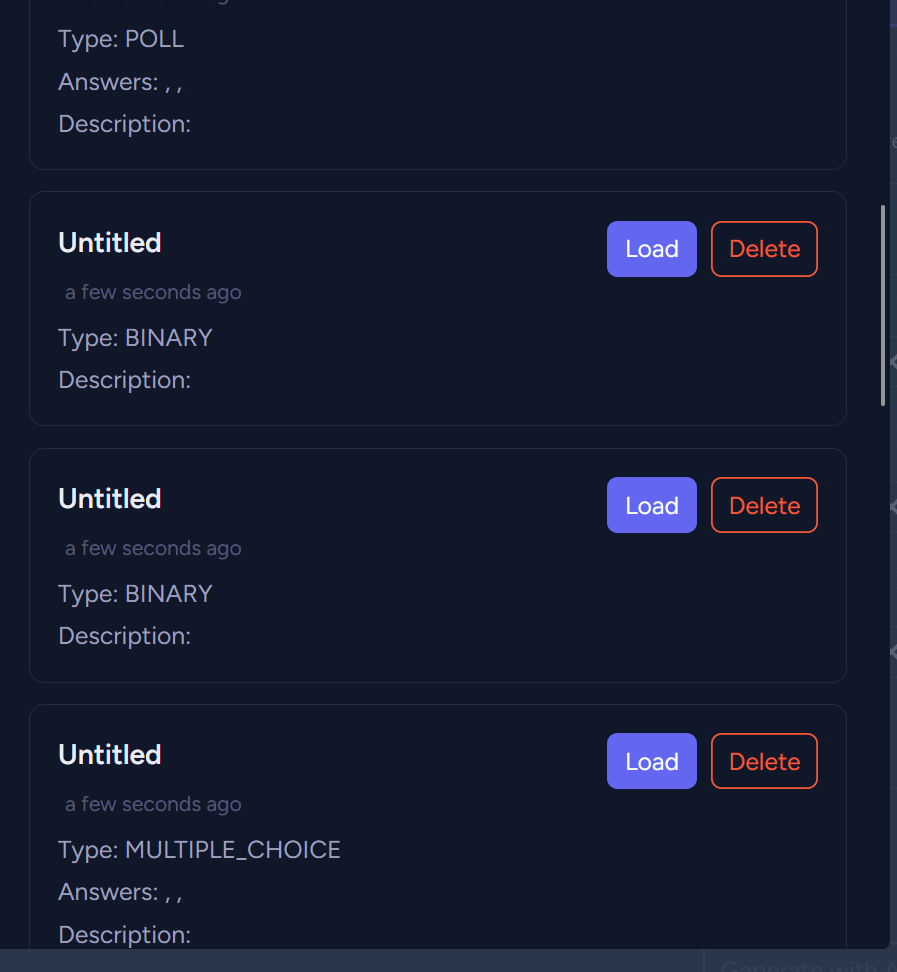
Task: Click the MULTIPLE_CHOICE card's Untitled title
Action: pyautogui.click(x=110, y=755)
